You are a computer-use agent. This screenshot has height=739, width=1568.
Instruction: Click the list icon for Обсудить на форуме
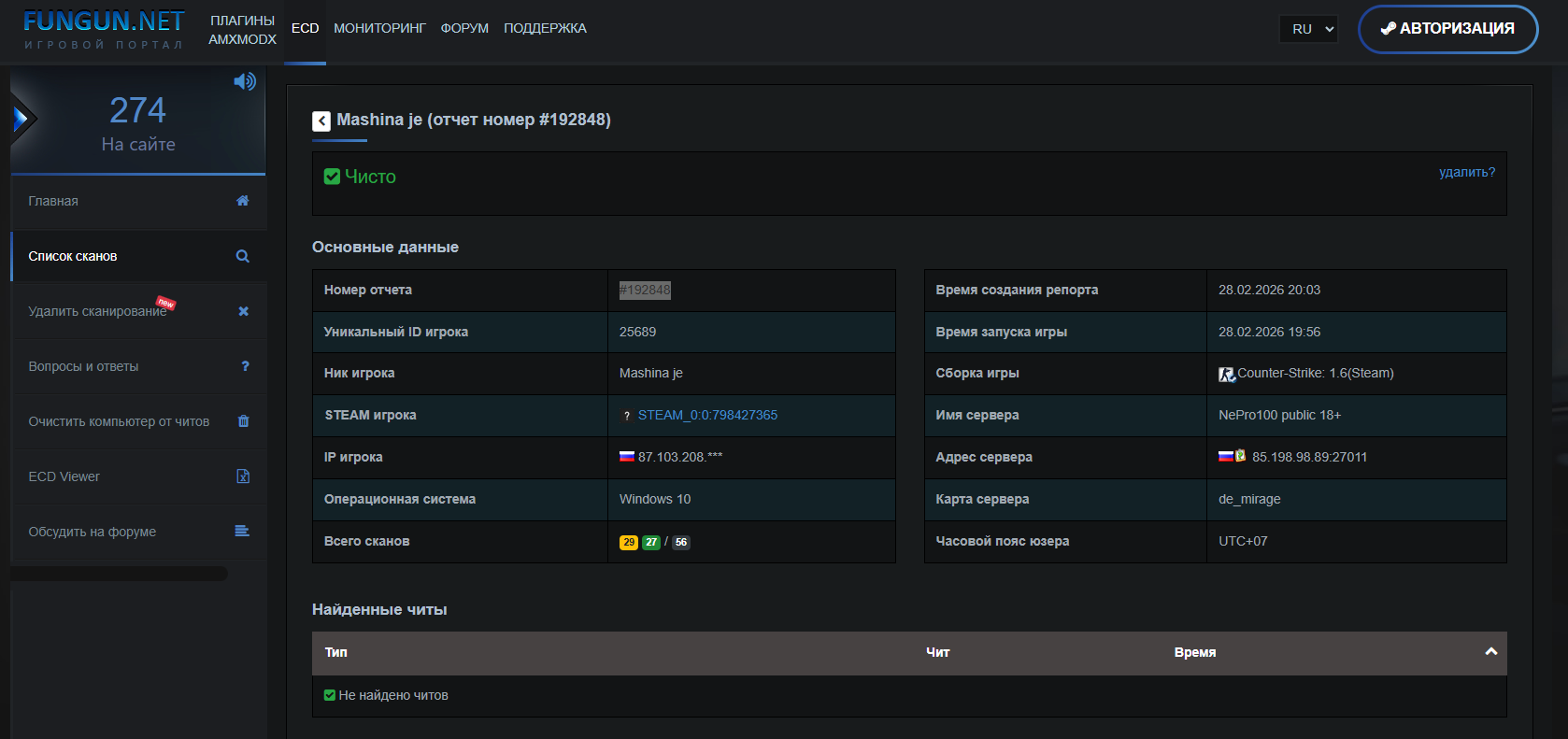click(242, 532)
